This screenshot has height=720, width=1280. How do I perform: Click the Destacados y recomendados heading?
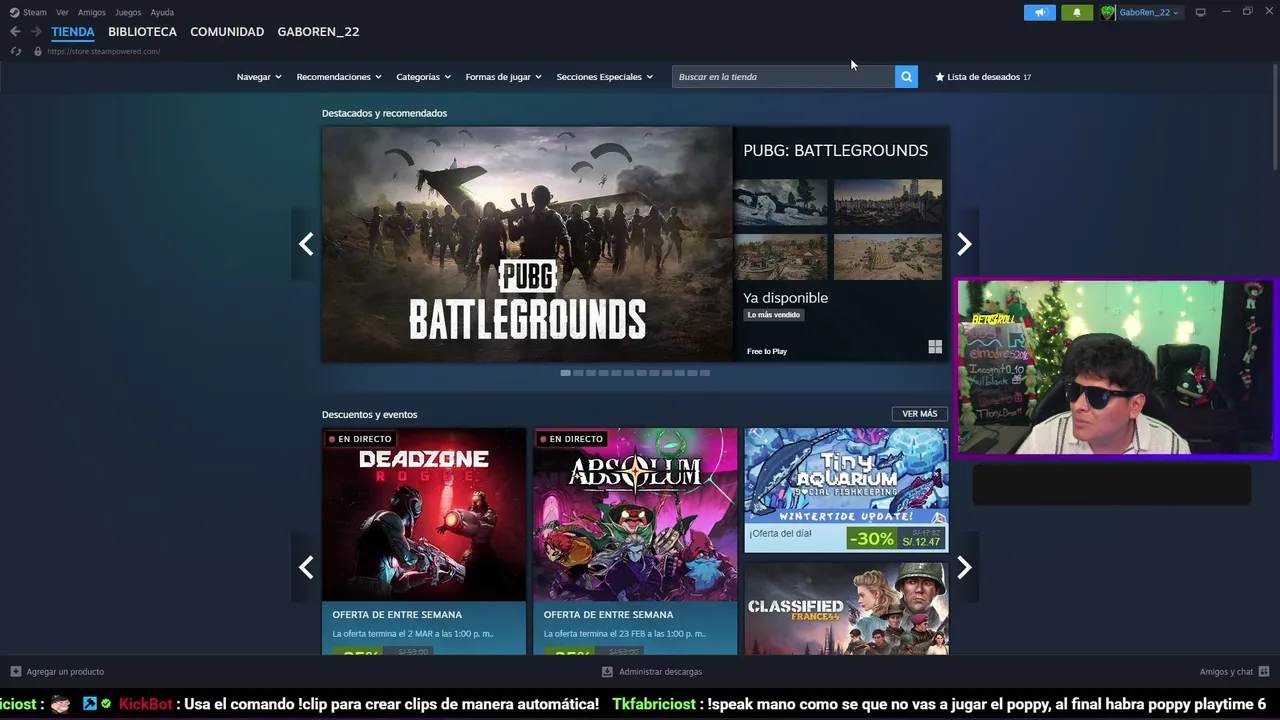[x=384, y=113]
